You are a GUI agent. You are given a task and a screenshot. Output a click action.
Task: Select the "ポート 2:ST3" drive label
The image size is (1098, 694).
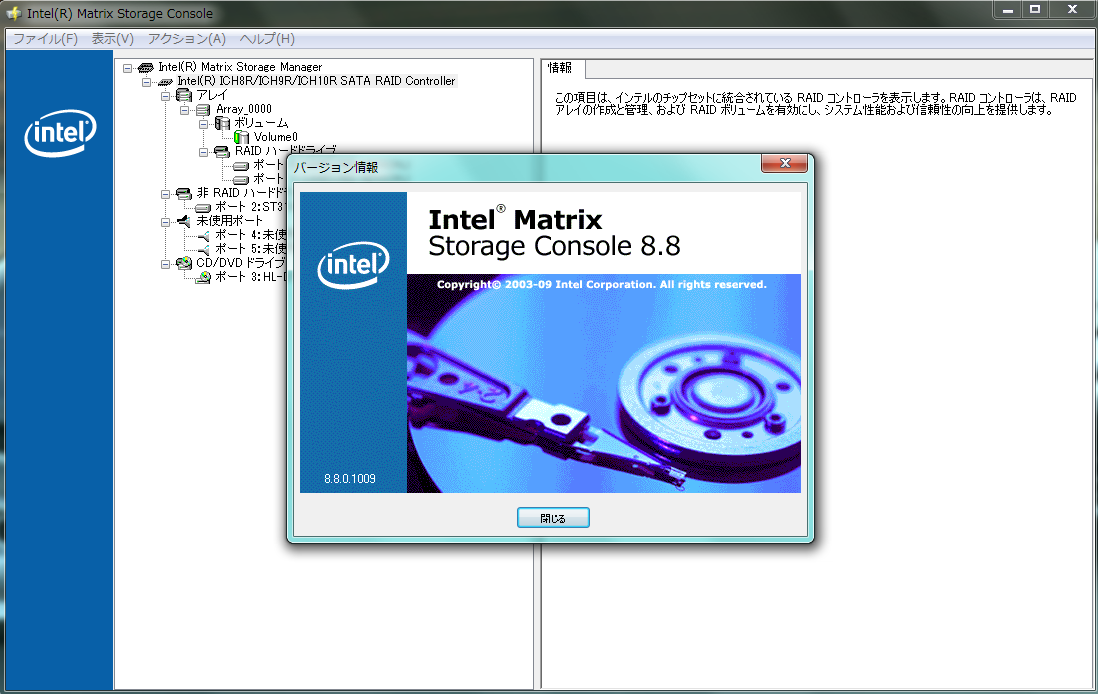(x=250, y=207)
